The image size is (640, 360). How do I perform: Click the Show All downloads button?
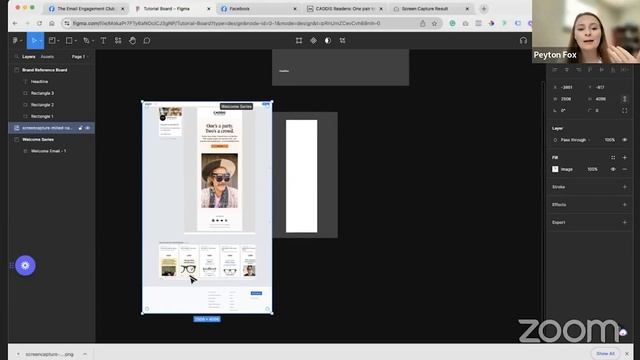(x=605, y=353)
